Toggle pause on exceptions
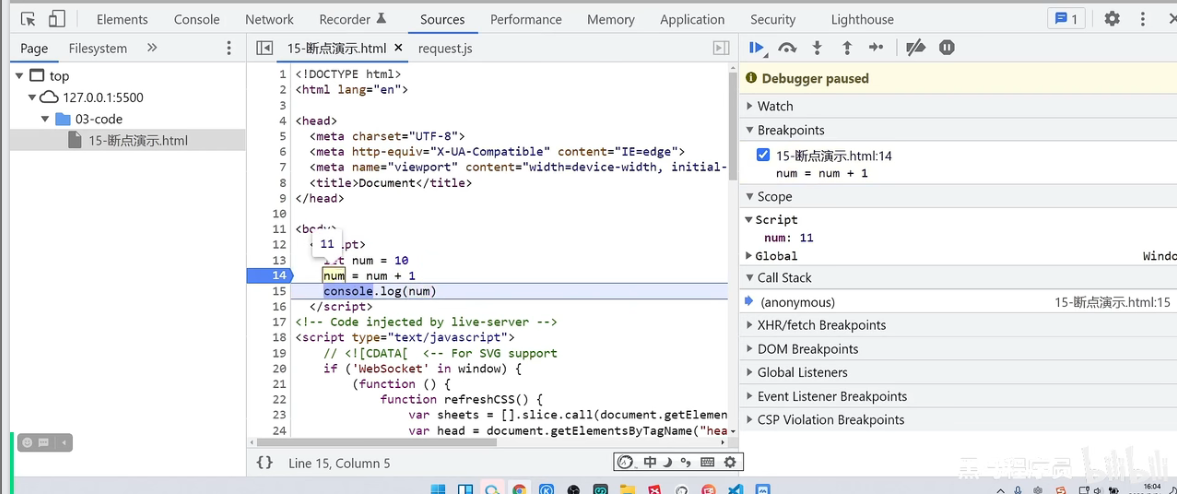 (x=947, y=48)
